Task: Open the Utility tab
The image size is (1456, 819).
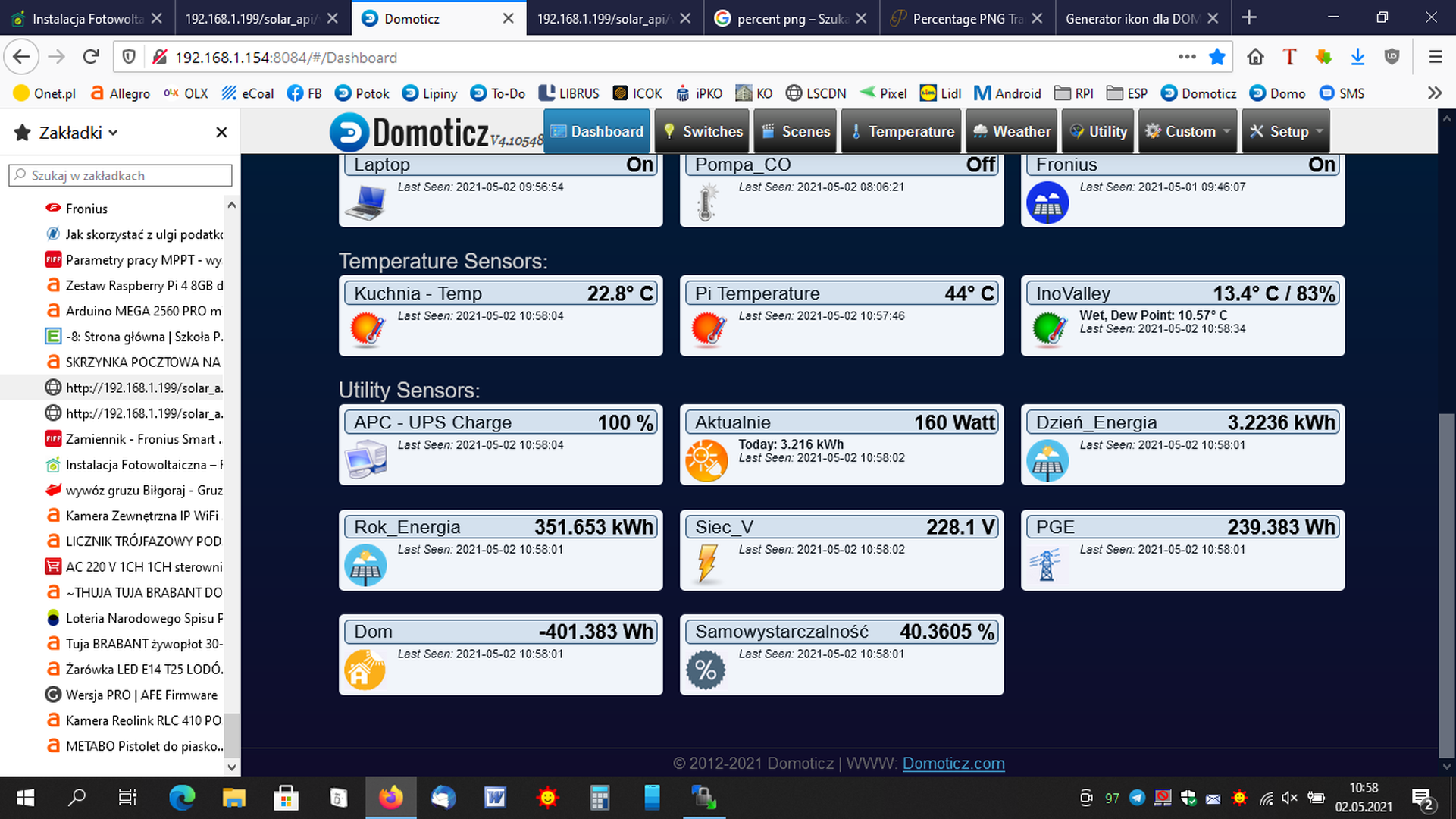Action: [1097, 131]
